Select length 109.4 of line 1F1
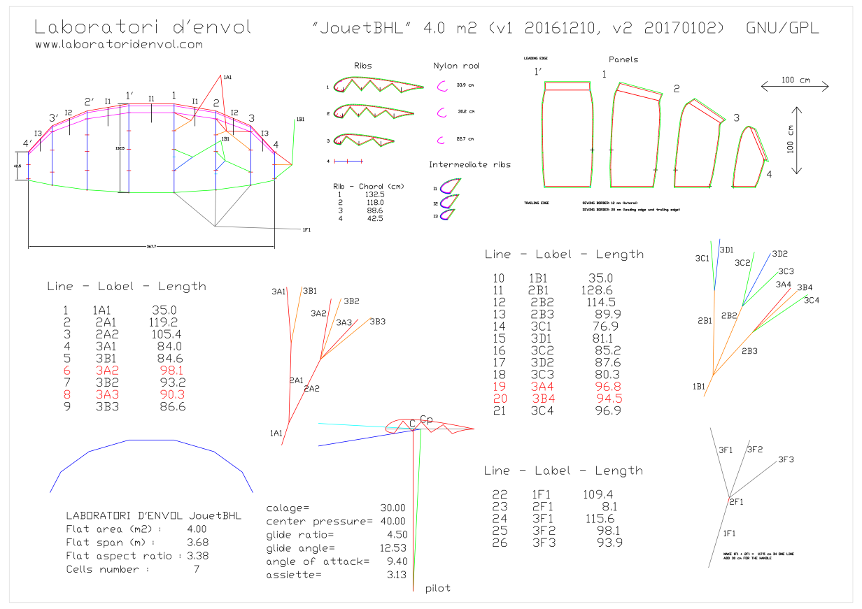Screen dimensions: 862x609 tap(598, 495)
